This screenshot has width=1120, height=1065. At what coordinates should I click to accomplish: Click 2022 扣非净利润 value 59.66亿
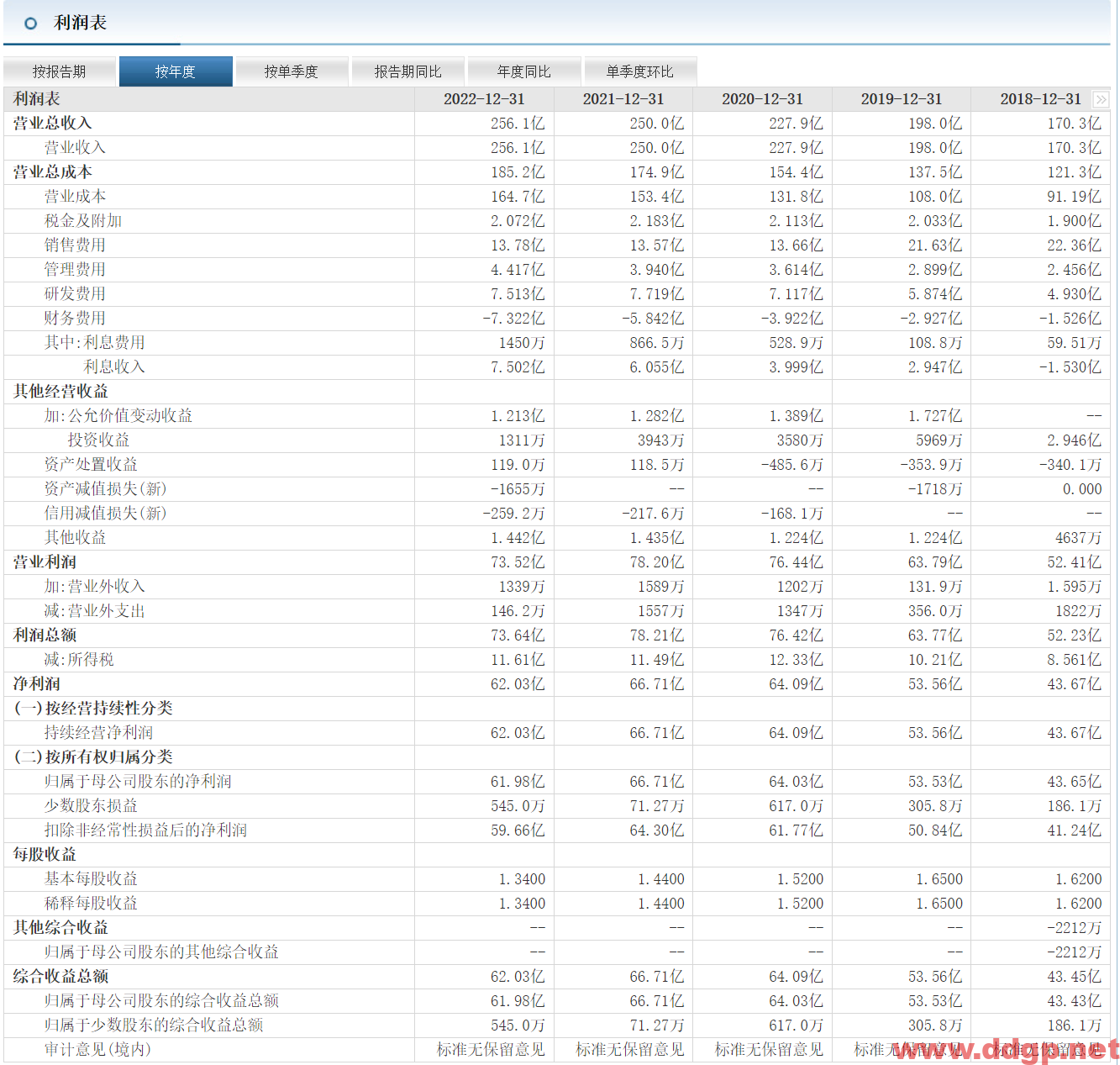pos(518,830)
